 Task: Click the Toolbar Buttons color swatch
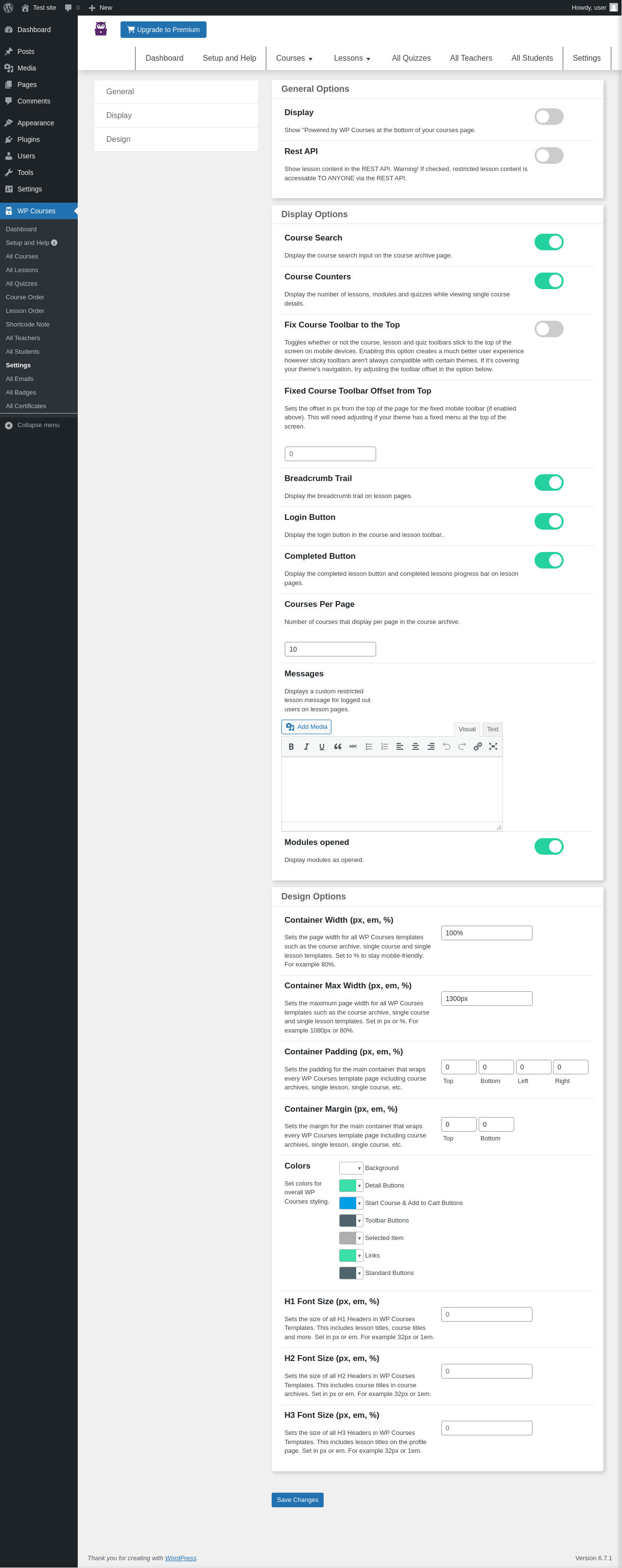pos(347,1221)
